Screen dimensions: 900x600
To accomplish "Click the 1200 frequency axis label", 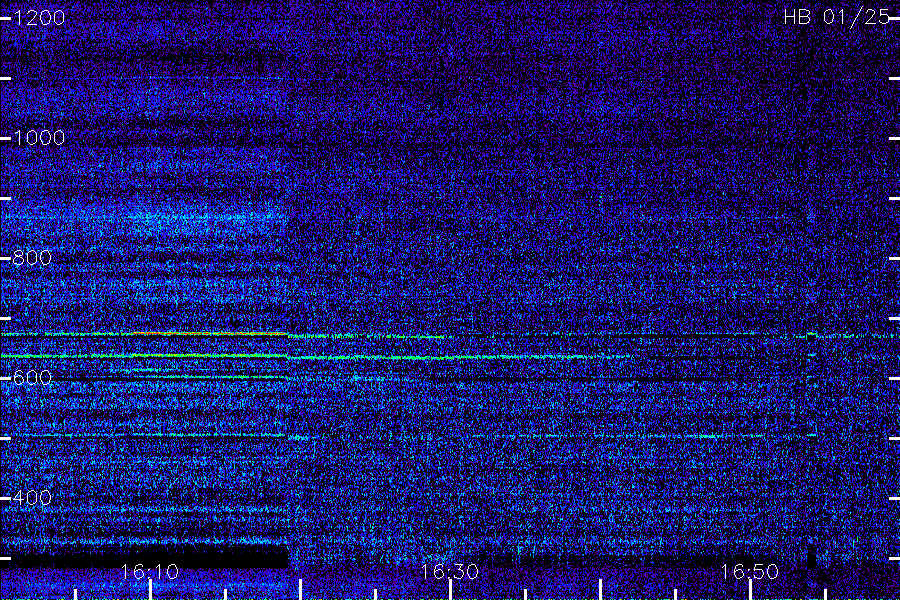I will point(39,18).
